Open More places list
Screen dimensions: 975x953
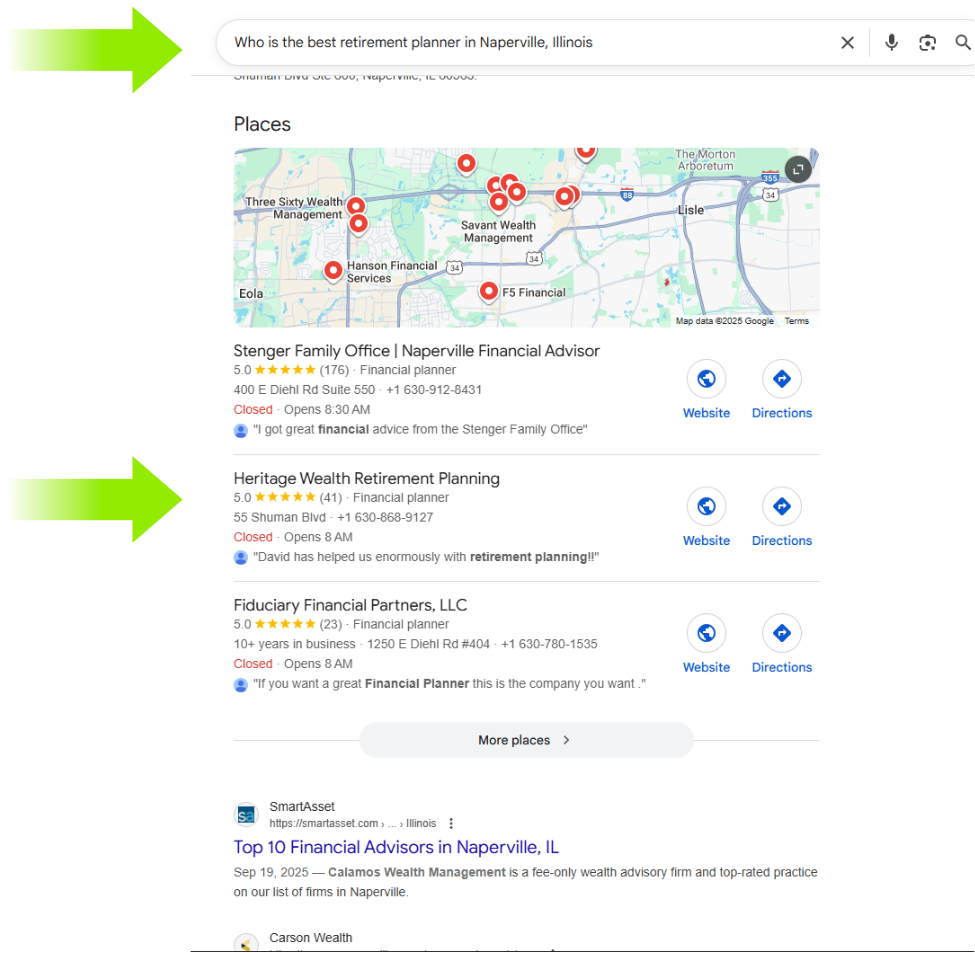[526, 740]
